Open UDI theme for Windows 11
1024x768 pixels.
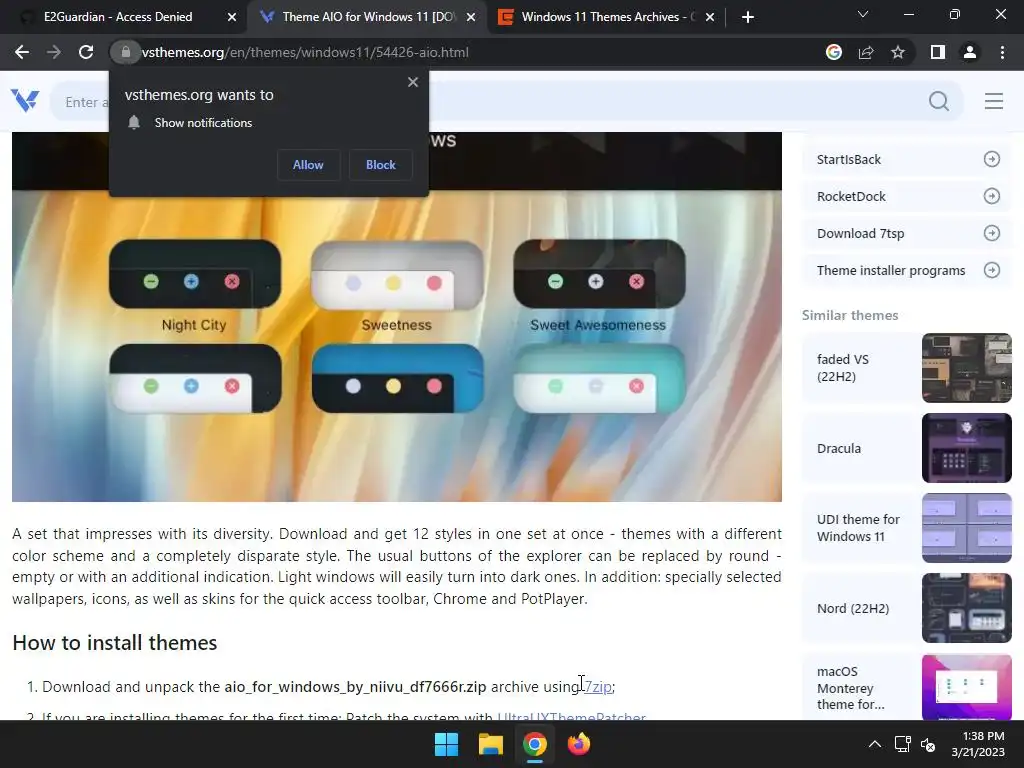(x=858, y=528)
